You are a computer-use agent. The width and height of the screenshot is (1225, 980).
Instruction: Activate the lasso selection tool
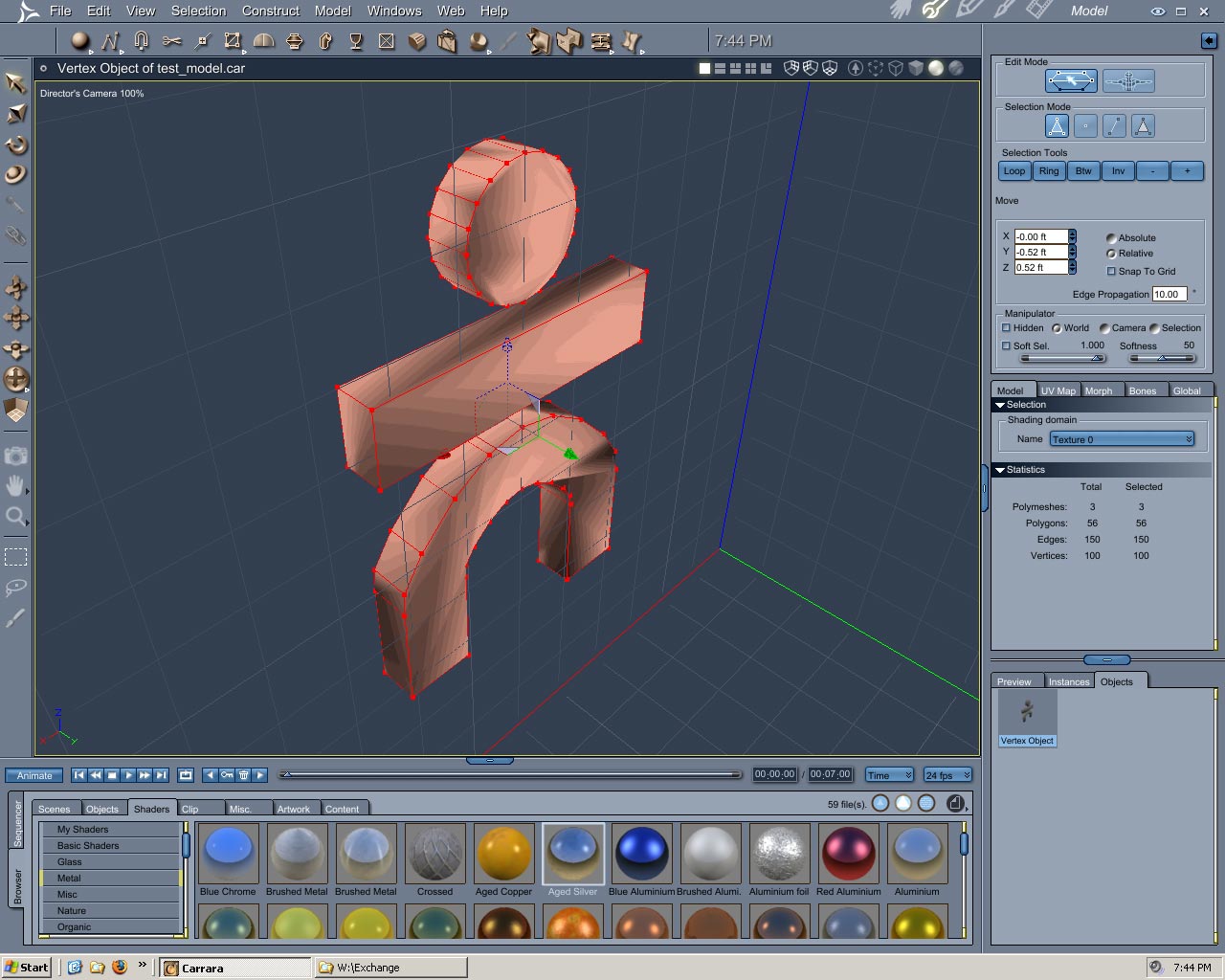15,588
